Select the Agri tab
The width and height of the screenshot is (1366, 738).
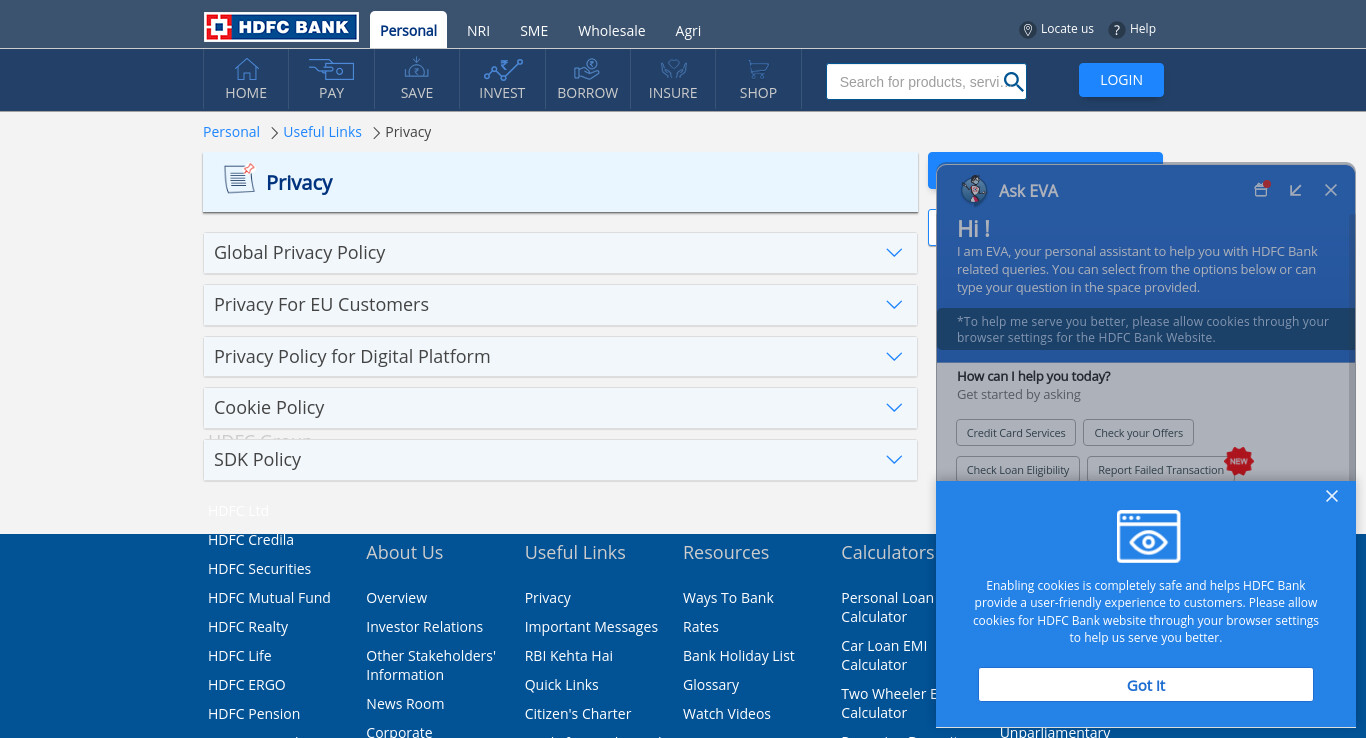pyautogui.click(x=688, y=31)
